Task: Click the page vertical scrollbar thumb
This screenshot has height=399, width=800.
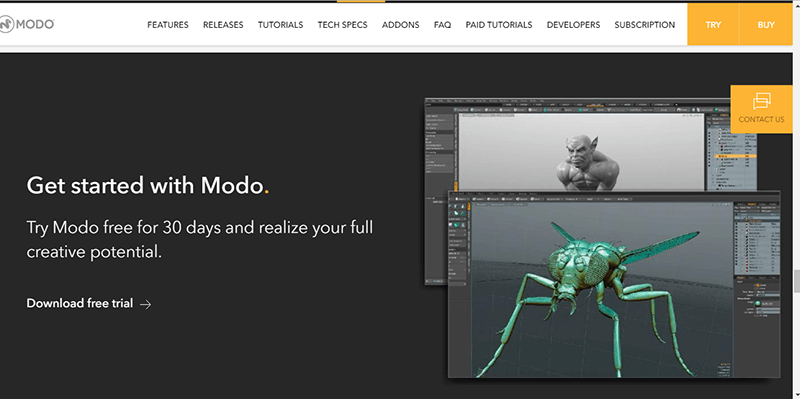Action: click(796, 282)
